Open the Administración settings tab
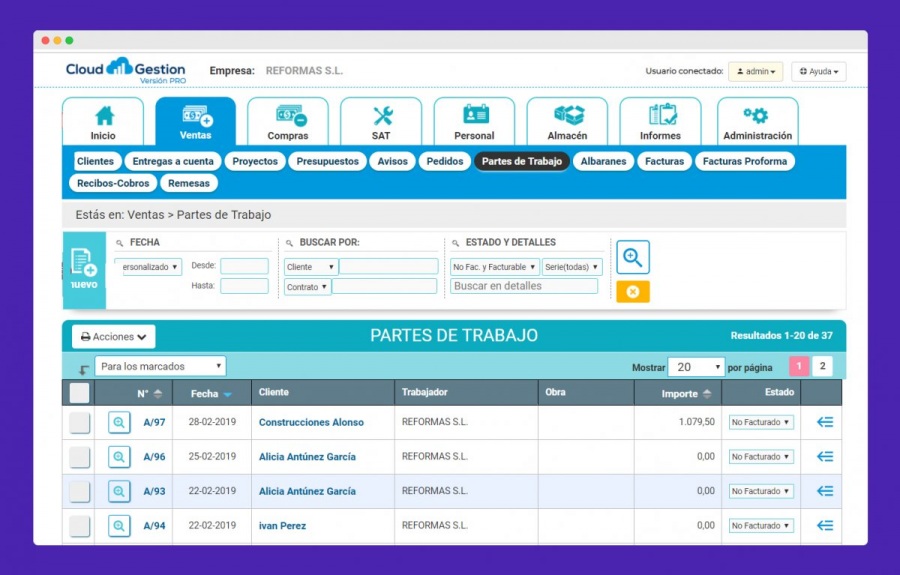This screenshot has width=900, height=575. (758, 122)
